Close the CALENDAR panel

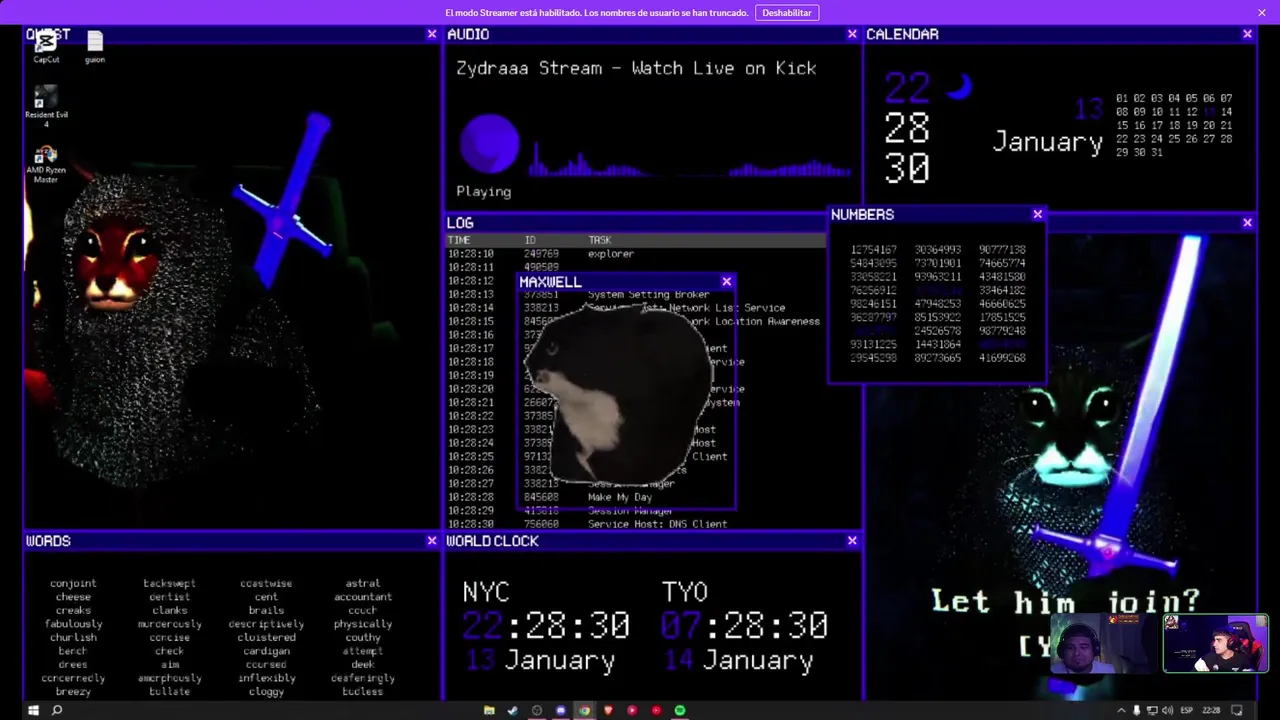pyautogui.click(x=1247, y=34)
